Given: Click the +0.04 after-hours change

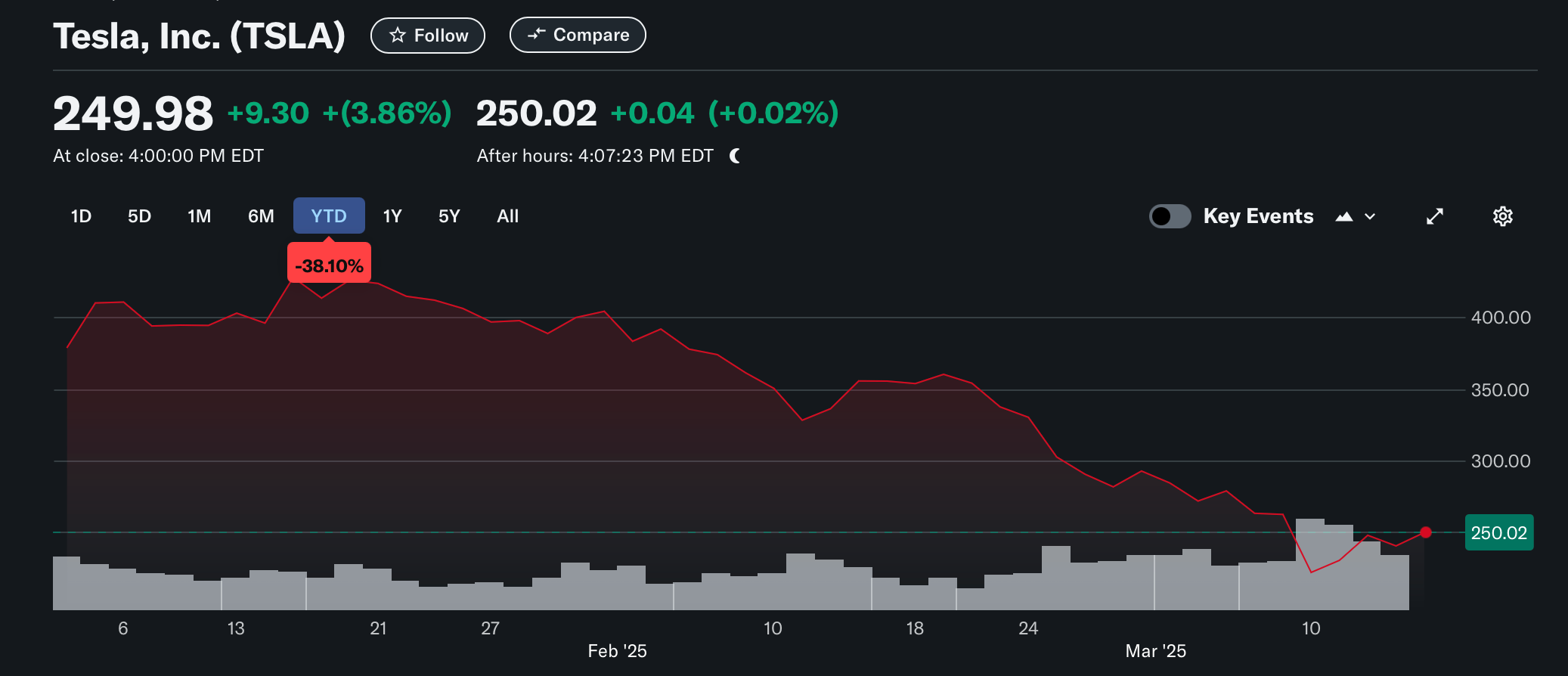Looking at the screenshot, I should 652,113.
